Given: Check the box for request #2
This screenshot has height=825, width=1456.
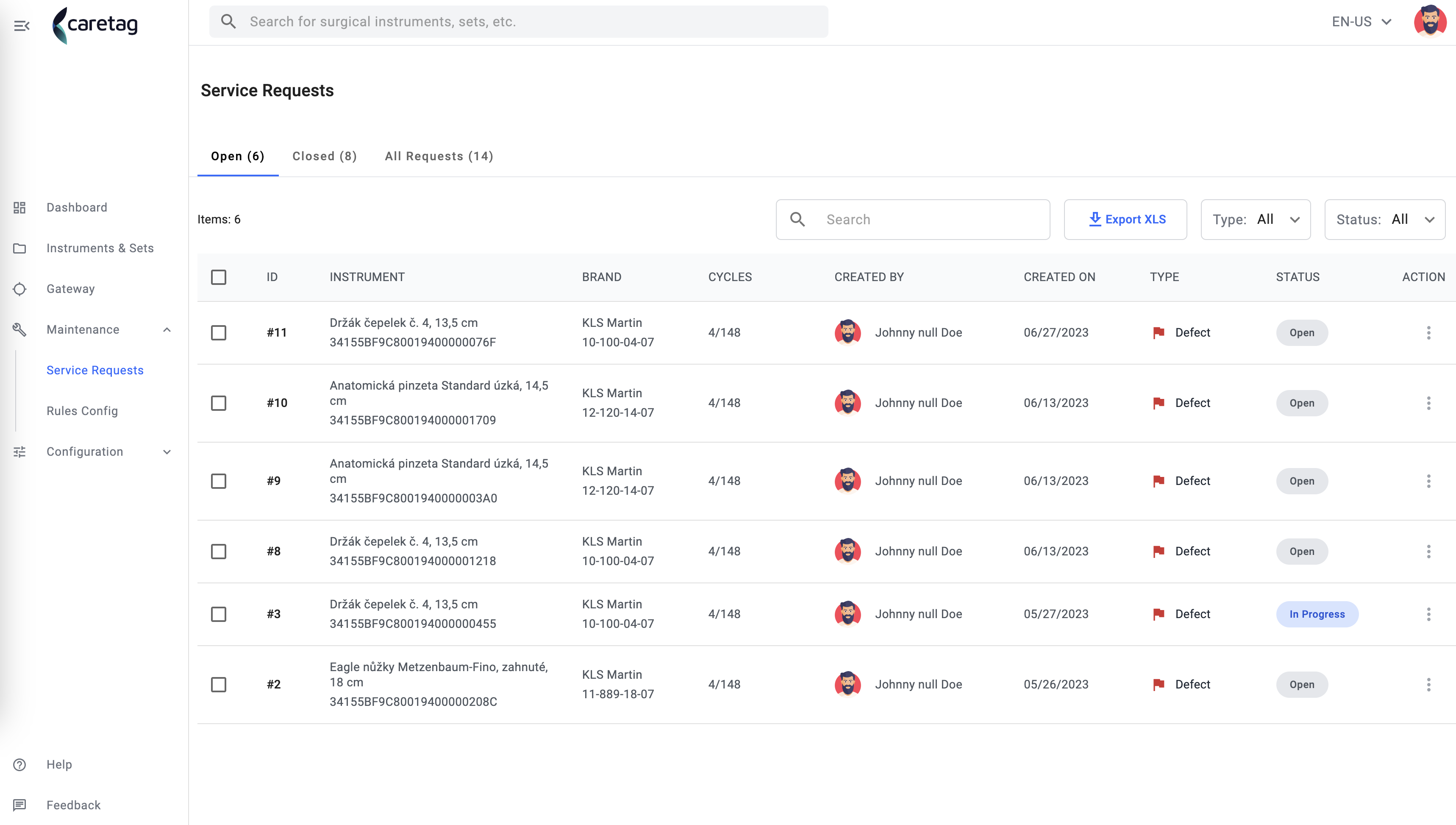Looking at the screenshot, I should click(x=219, y=685).
